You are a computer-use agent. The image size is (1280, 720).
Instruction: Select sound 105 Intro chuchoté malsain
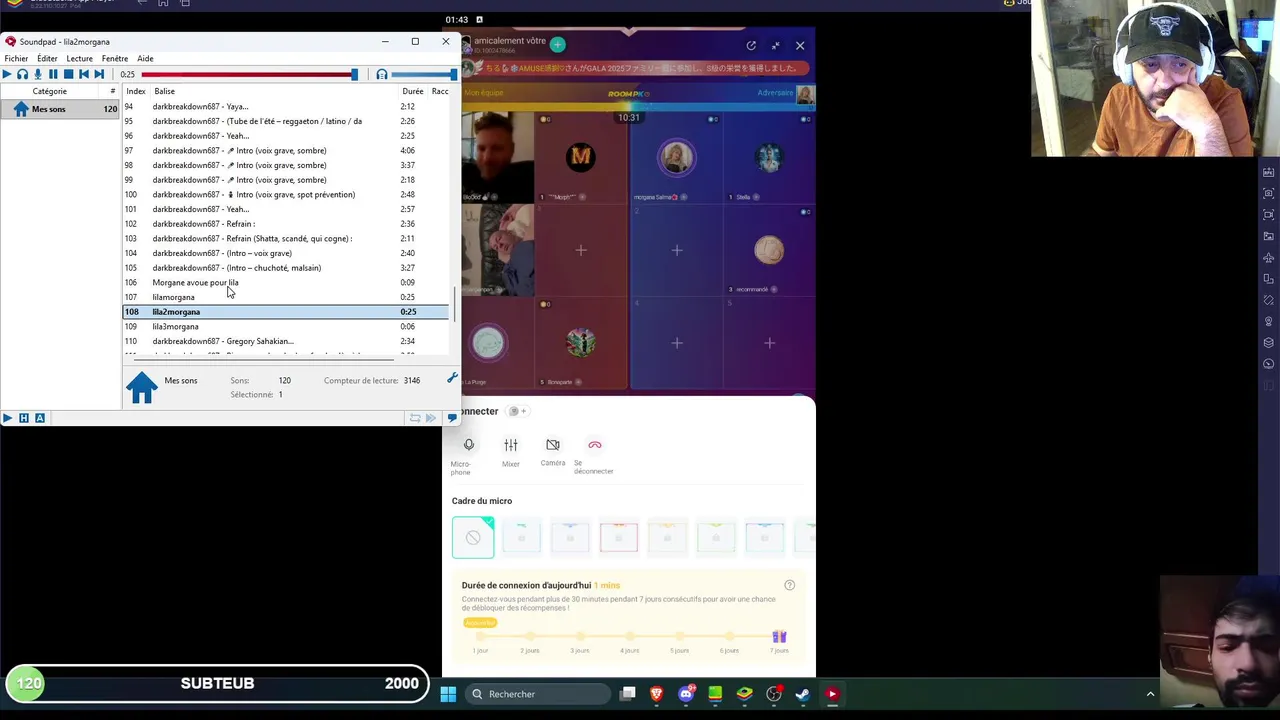pos(285,268)
